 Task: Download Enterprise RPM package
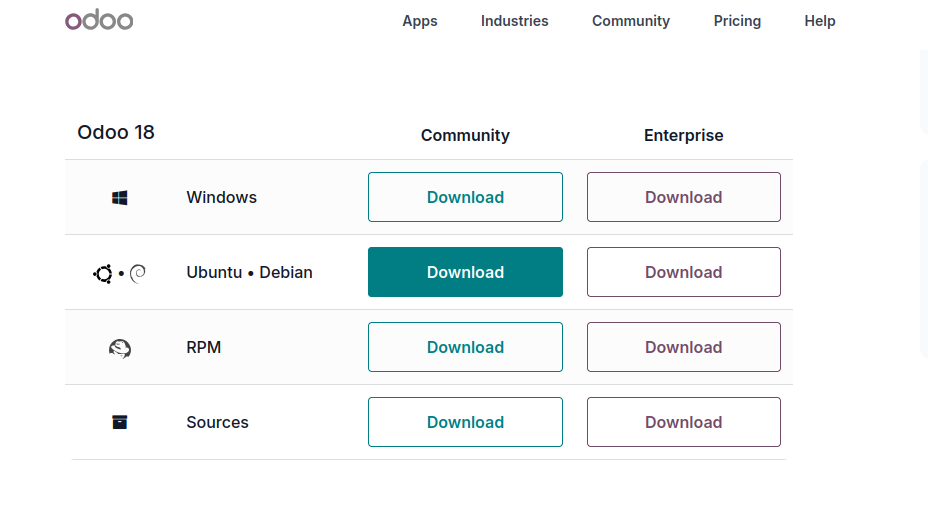tap(683, 347)
